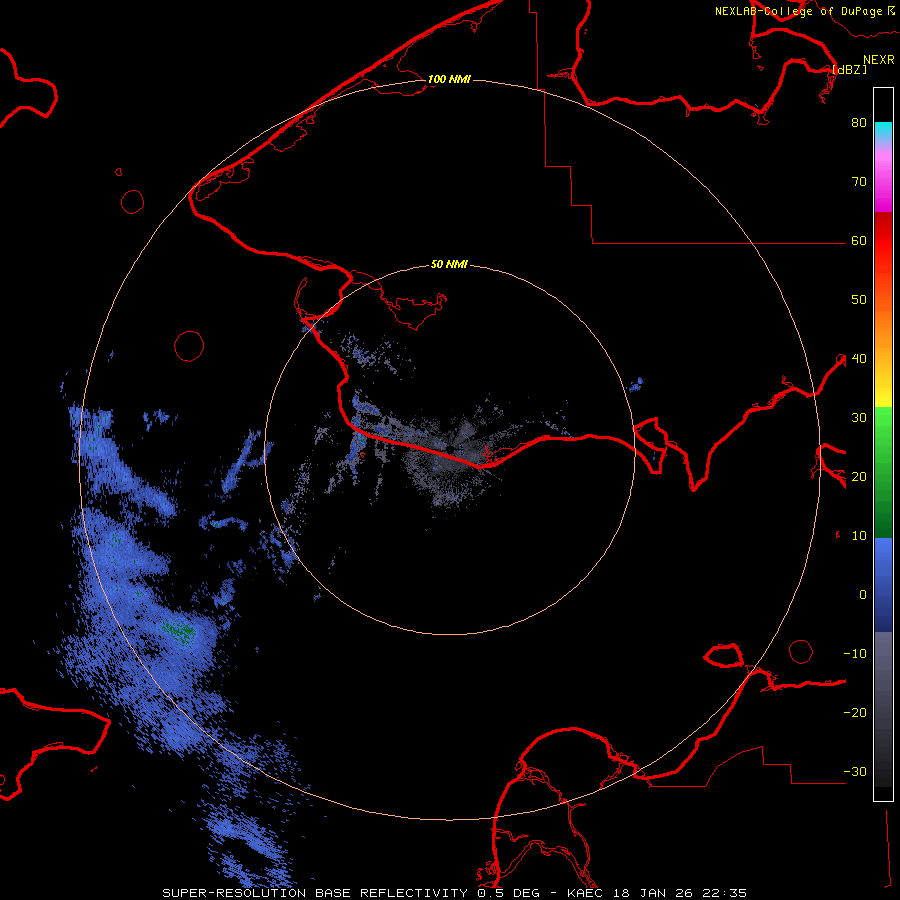Click the 10 value on the dBZ scale
Screen dimensions: 900x900
point(859,536)
